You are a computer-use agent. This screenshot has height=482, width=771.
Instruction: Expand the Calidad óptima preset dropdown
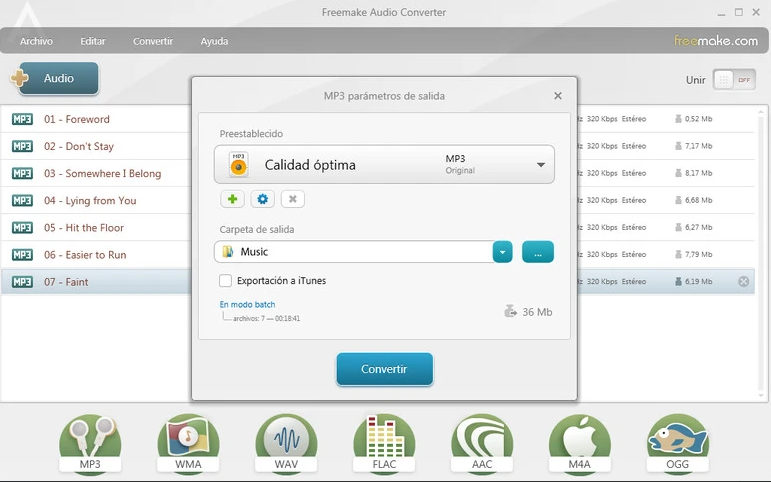[x=540, y=165]
